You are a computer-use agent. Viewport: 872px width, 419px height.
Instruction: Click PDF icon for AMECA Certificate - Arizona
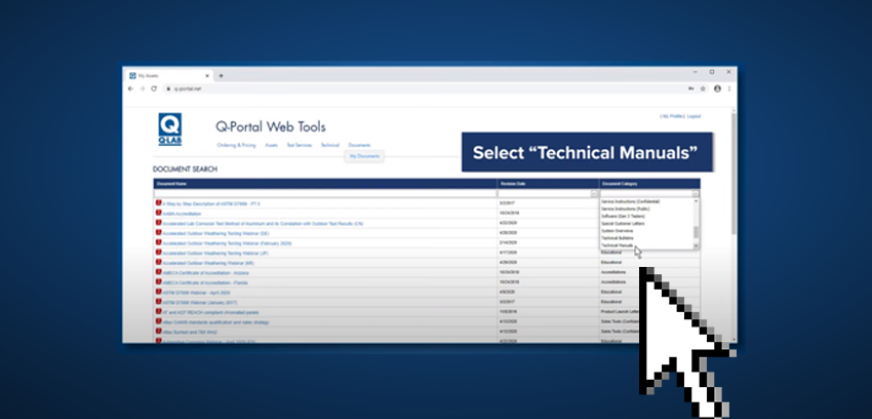(x=158, y=273)
